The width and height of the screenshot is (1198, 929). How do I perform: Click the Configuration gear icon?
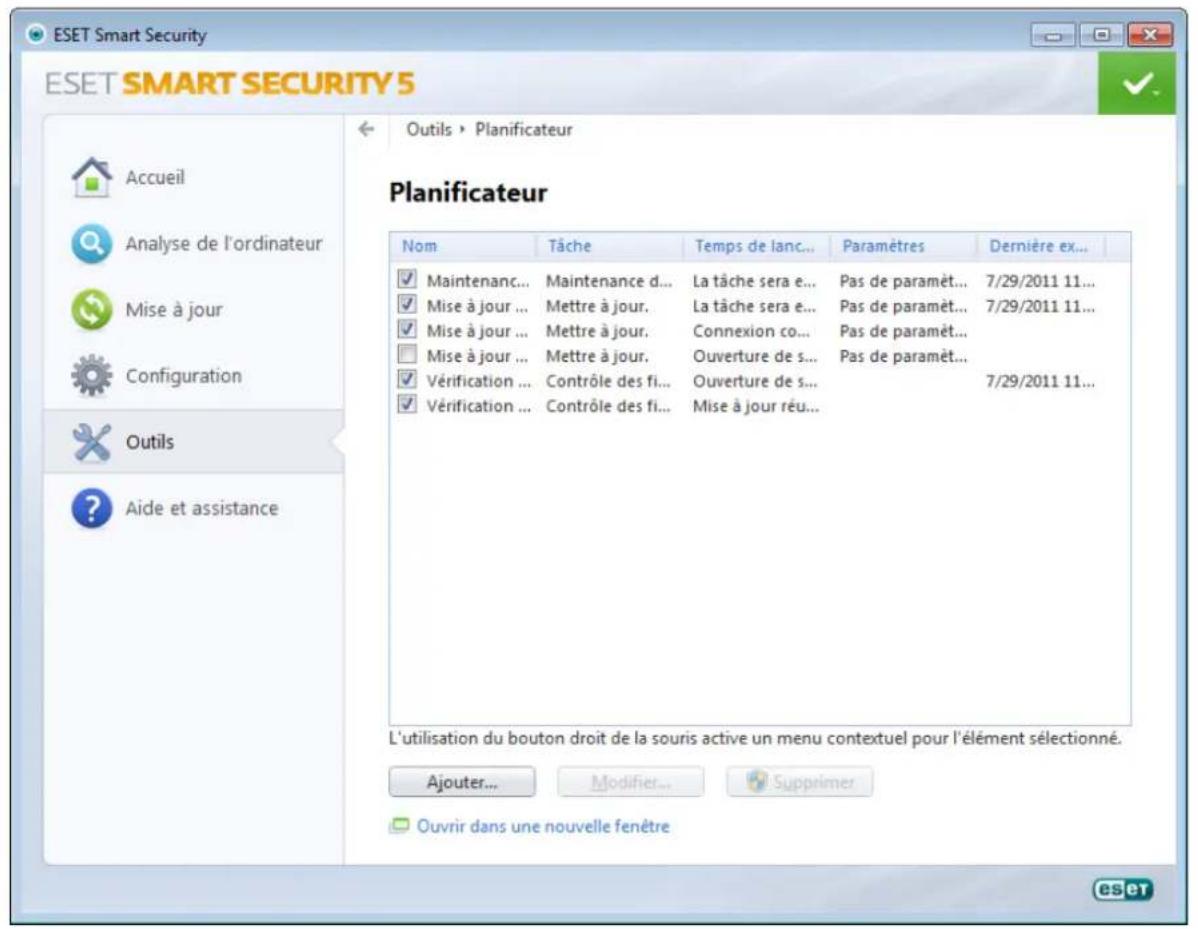(x=92, y=375)
